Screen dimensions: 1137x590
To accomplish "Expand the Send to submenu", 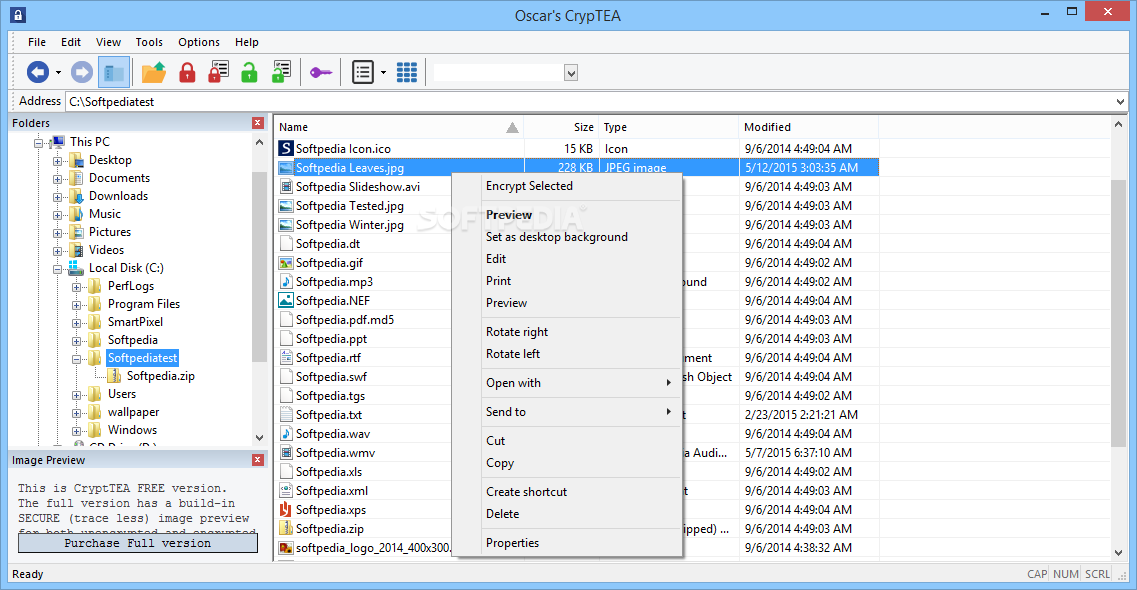I will [x=566, y=412].
